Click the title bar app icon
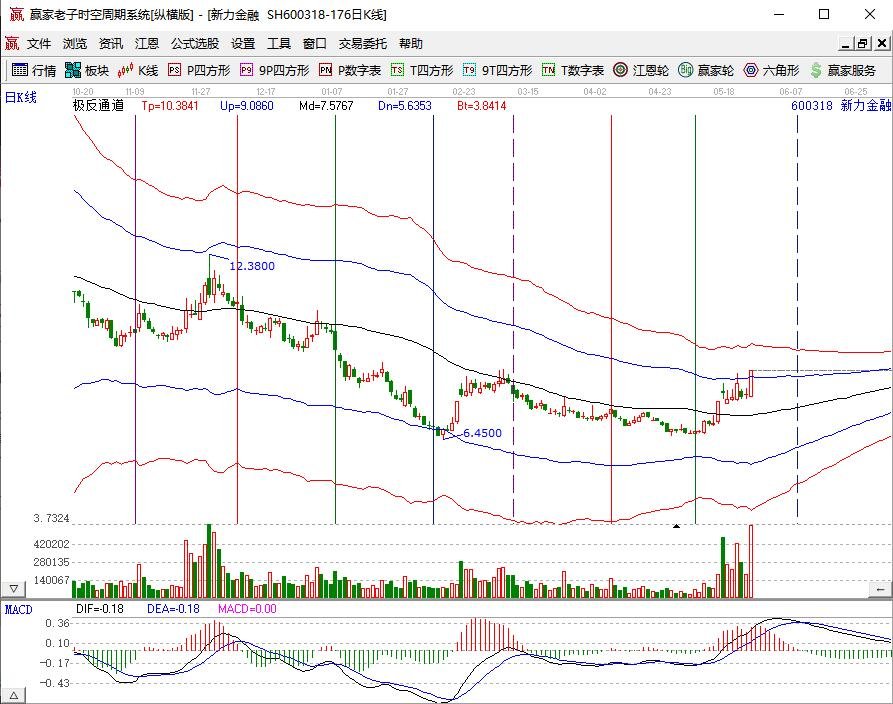 [x=16, y=14]
